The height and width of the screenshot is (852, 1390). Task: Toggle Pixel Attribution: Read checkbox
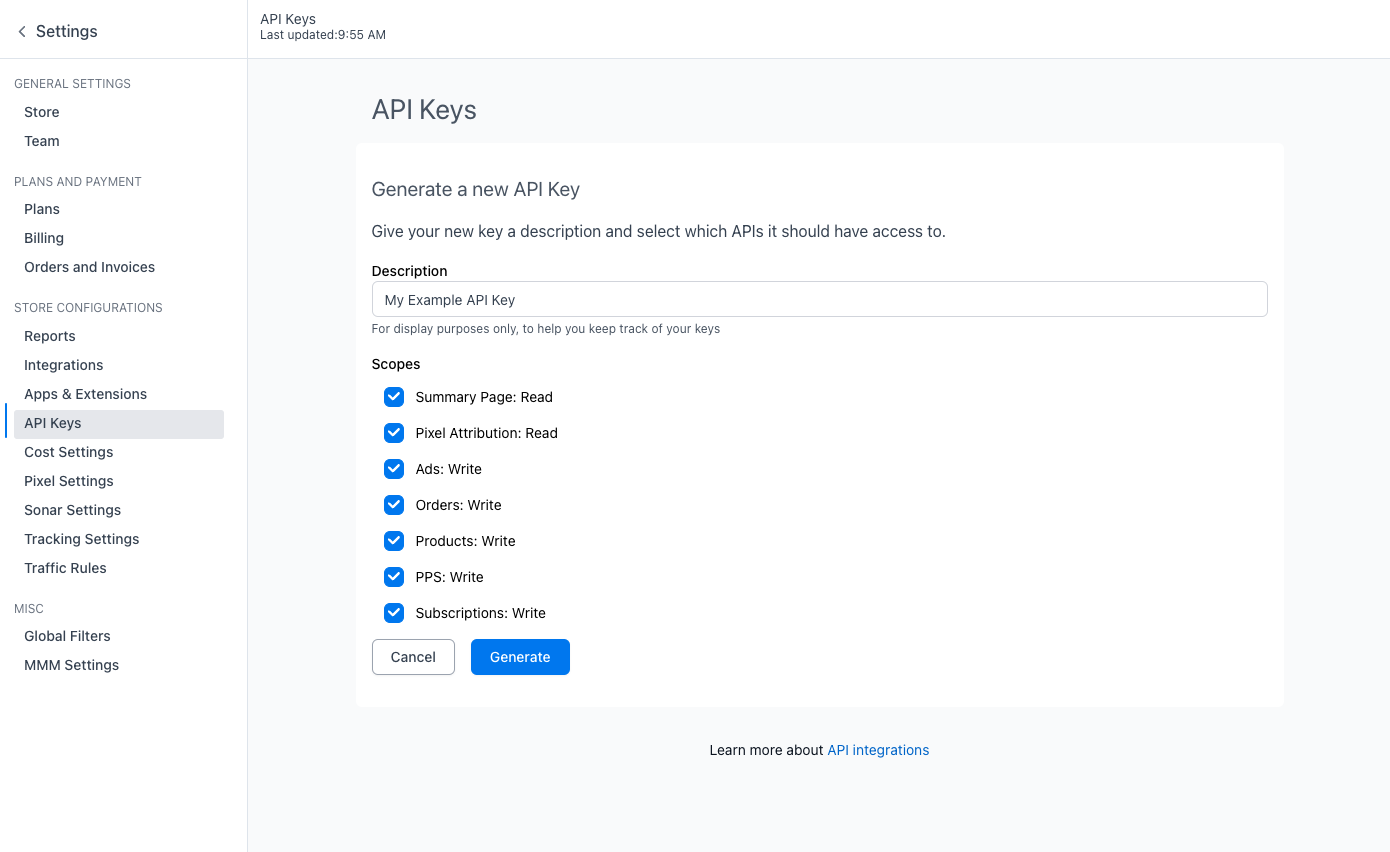pos(394,433)
